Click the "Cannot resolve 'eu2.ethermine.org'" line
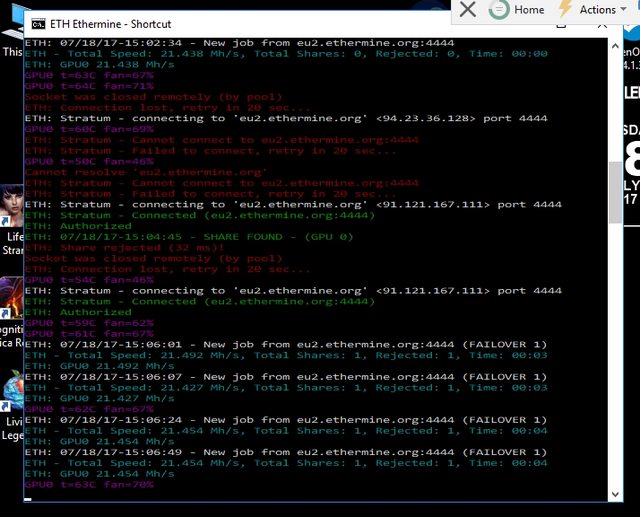The width and height of the screenshot is (640, 517). pyautogui.click(x=146, y=172)
